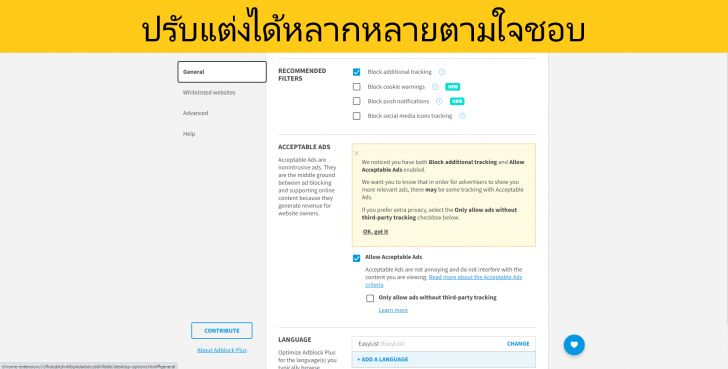Click the LANGUAGE section heading
This screenshot has width=728, height=369.
coord(295,340)
